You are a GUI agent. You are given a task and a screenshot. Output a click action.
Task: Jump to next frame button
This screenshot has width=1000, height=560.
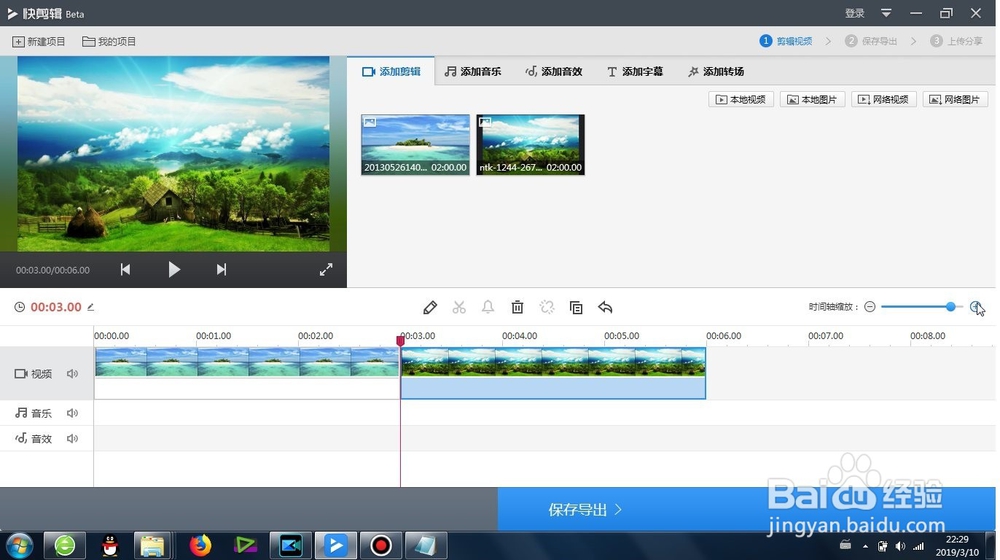221,269
